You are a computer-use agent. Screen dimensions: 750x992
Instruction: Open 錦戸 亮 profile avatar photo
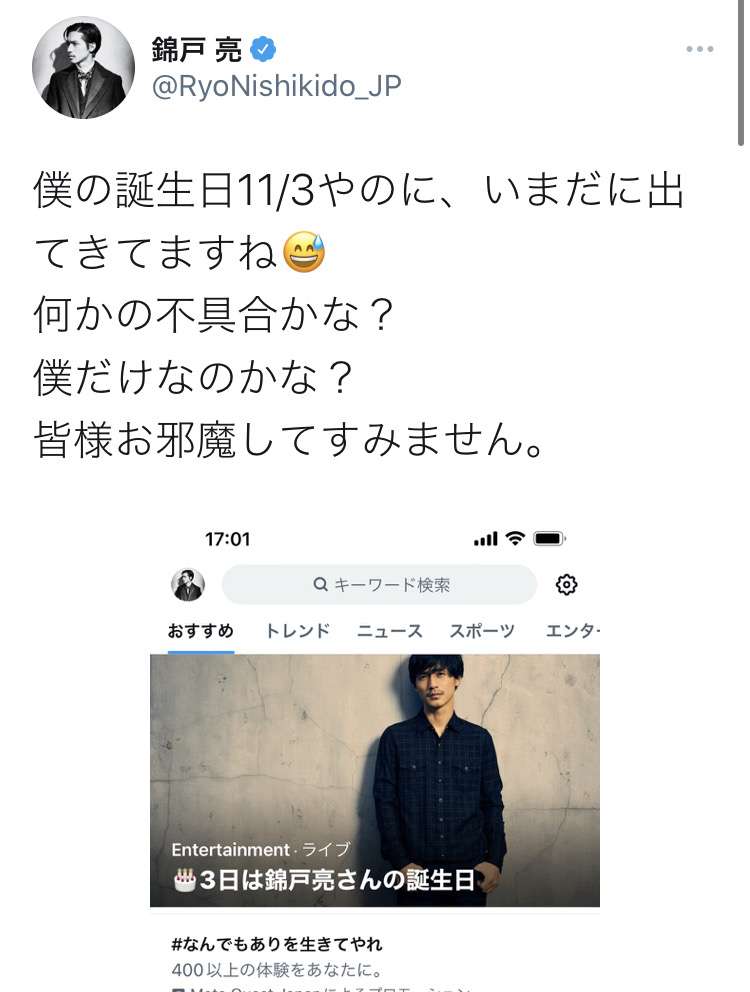point(83,67)
